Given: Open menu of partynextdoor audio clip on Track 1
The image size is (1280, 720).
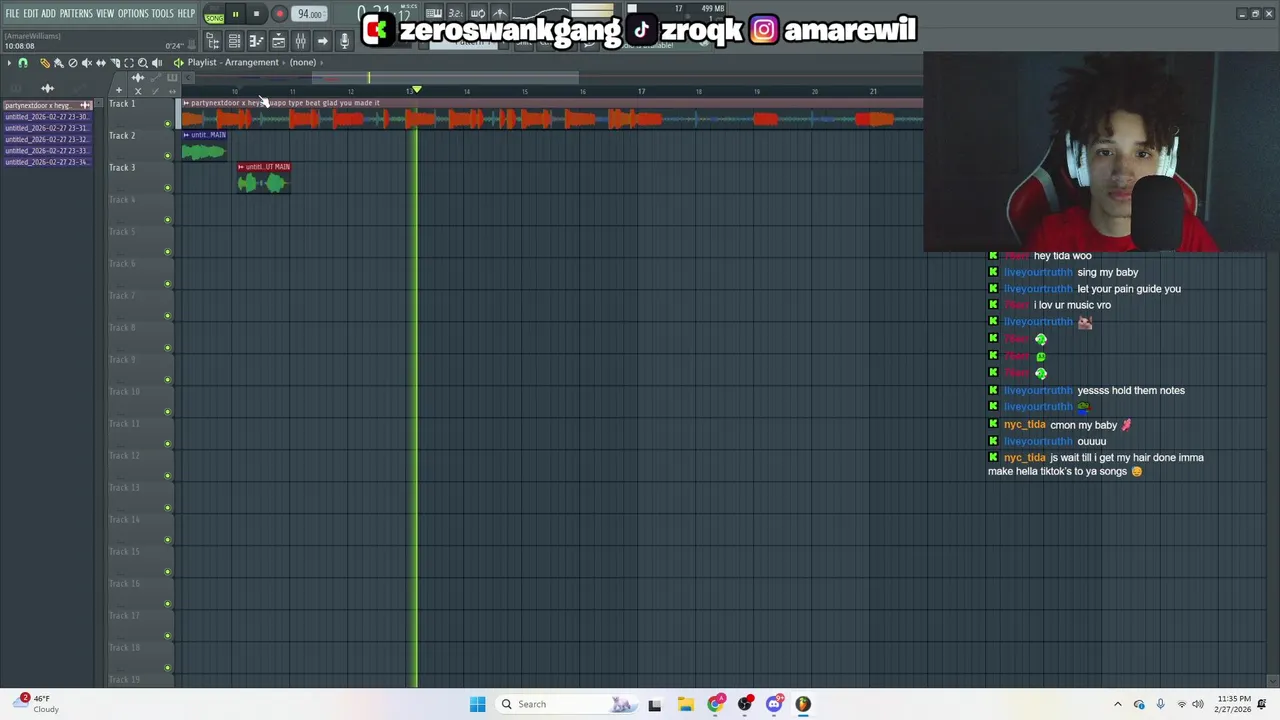Looking at the screenshot, I should click(186, 103).
